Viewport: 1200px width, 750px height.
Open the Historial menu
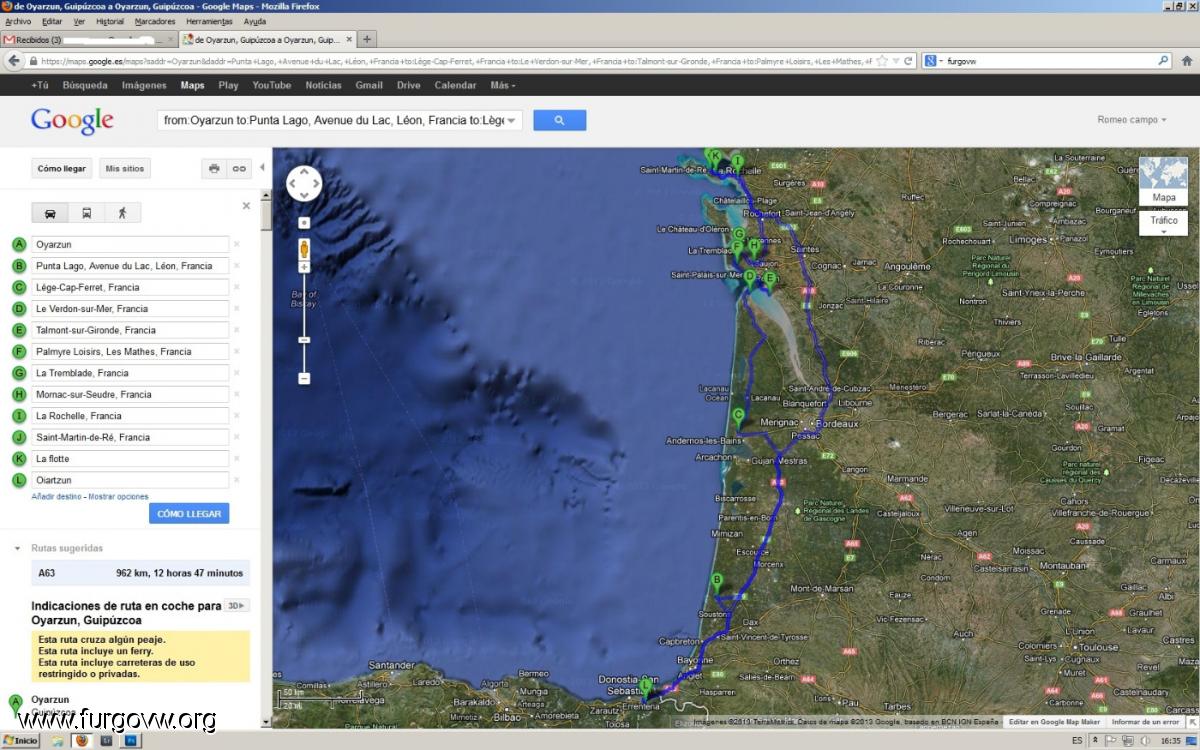pyautogui.click(x=110, y=21)
